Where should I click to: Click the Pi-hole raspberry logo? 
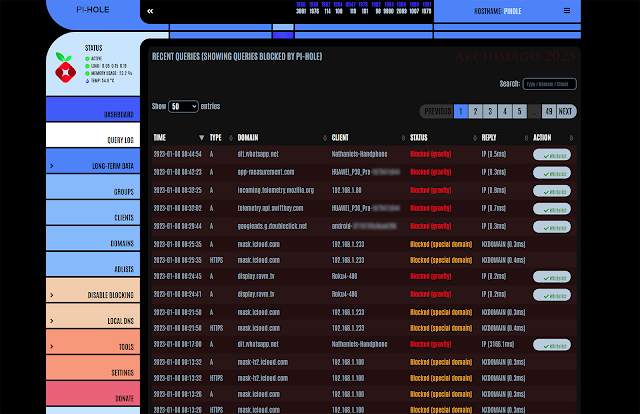tap(65, 68)
